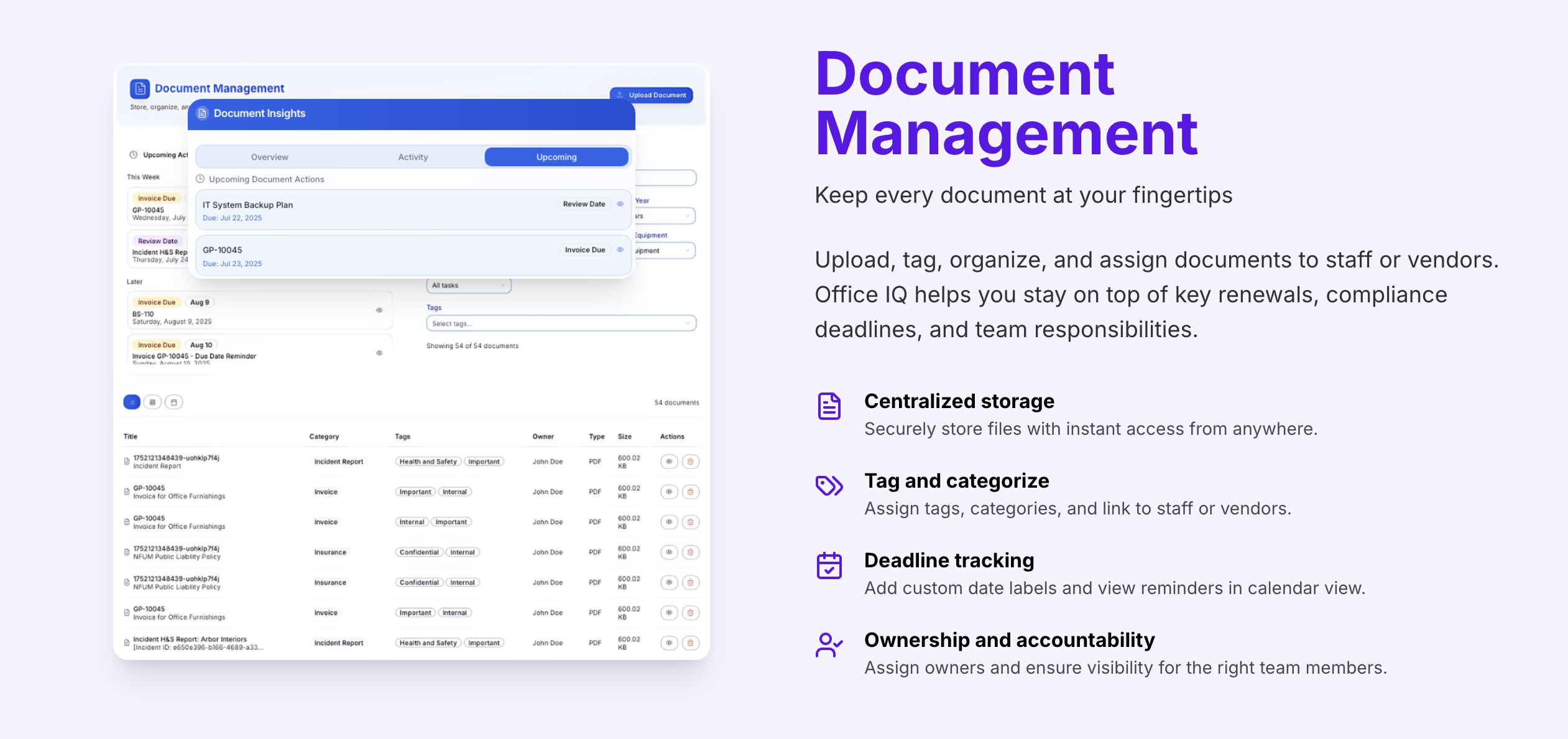Image resolution: width=1568 pixels, height=739 pixels.
Task: Click the Tag and categorize icon
Action: click(829, 486)
